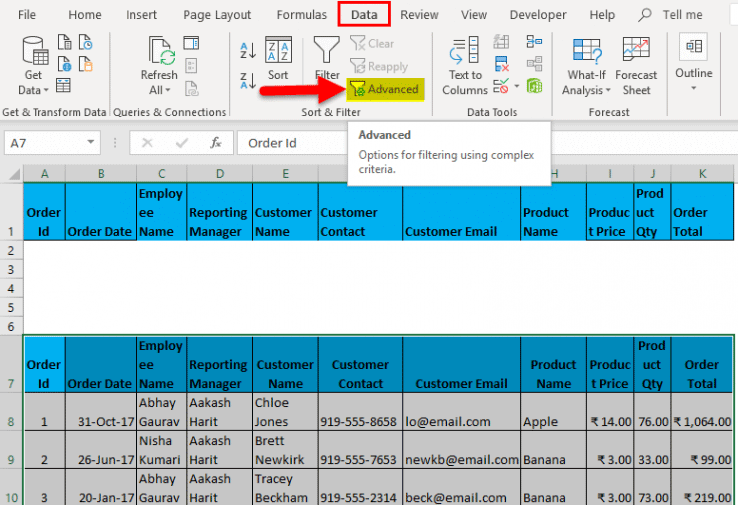Expand the Refresh All dropdown arrow

[168, 90]
